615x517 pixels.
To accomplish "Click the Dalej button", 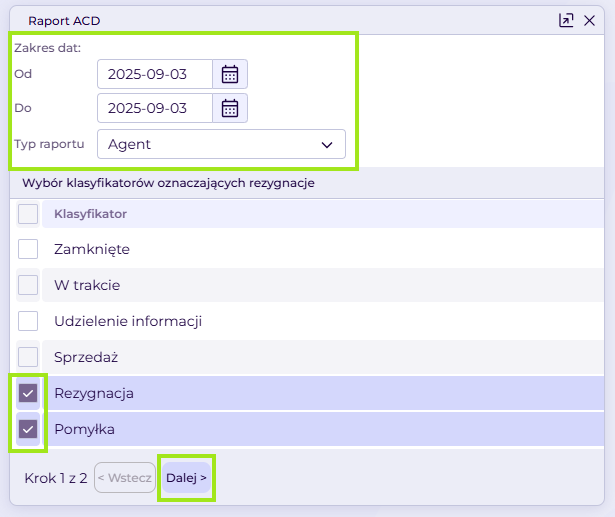I will point(186,478).
